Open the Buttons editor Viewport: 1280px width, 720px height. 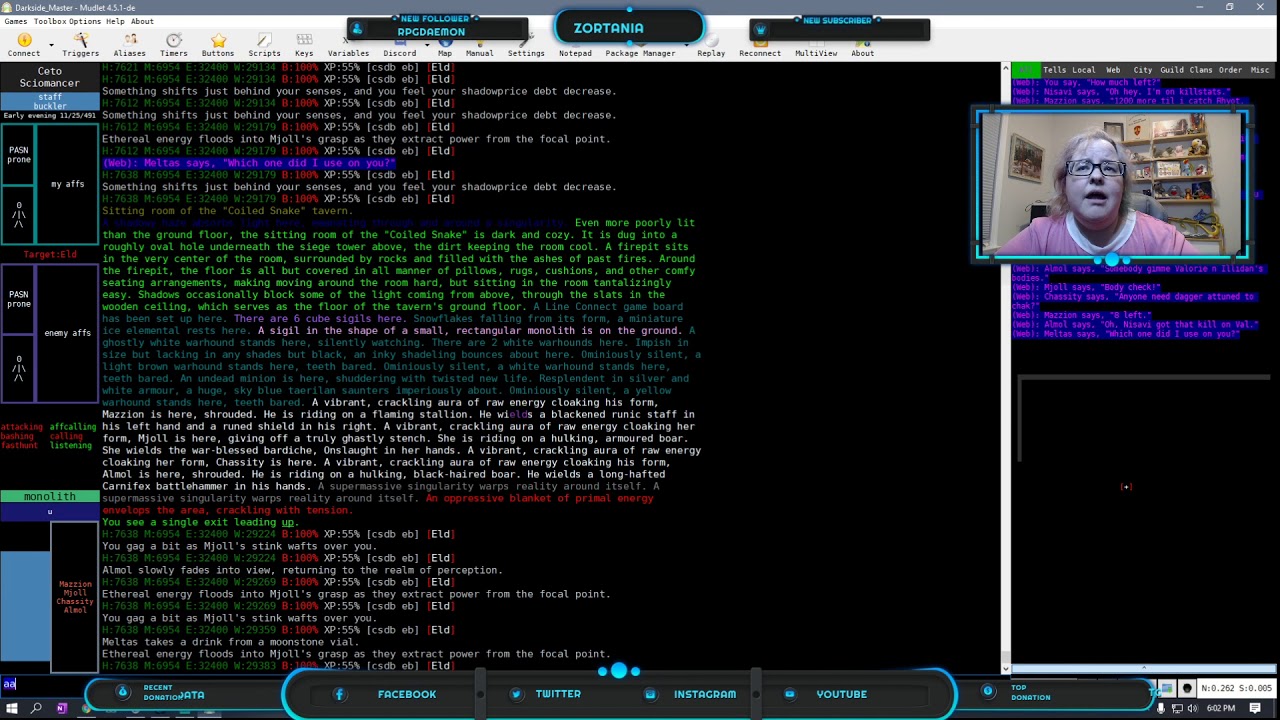pyautogui.click(x=218, y=45)
